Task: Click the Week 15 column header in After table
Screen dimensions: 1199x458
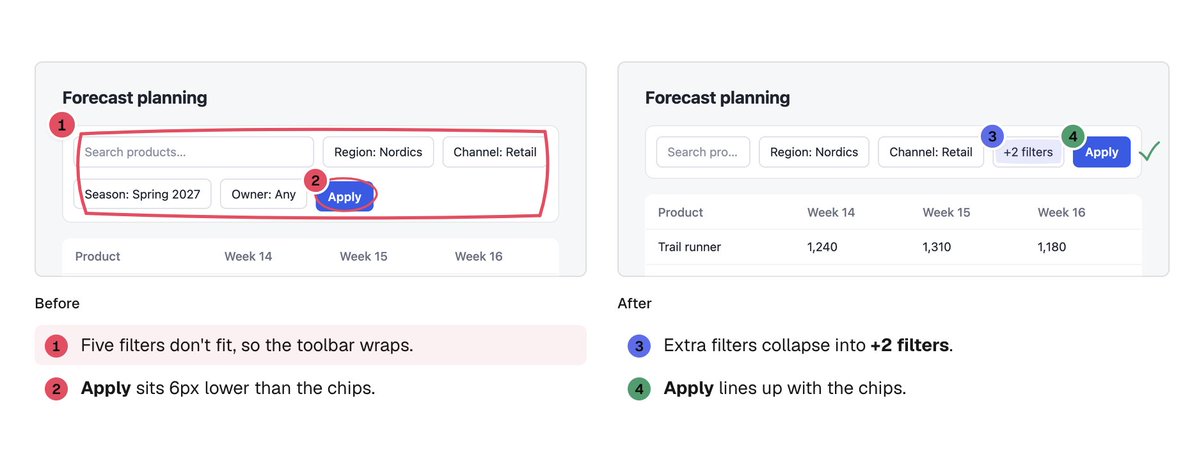Action: tap(947, 213)
